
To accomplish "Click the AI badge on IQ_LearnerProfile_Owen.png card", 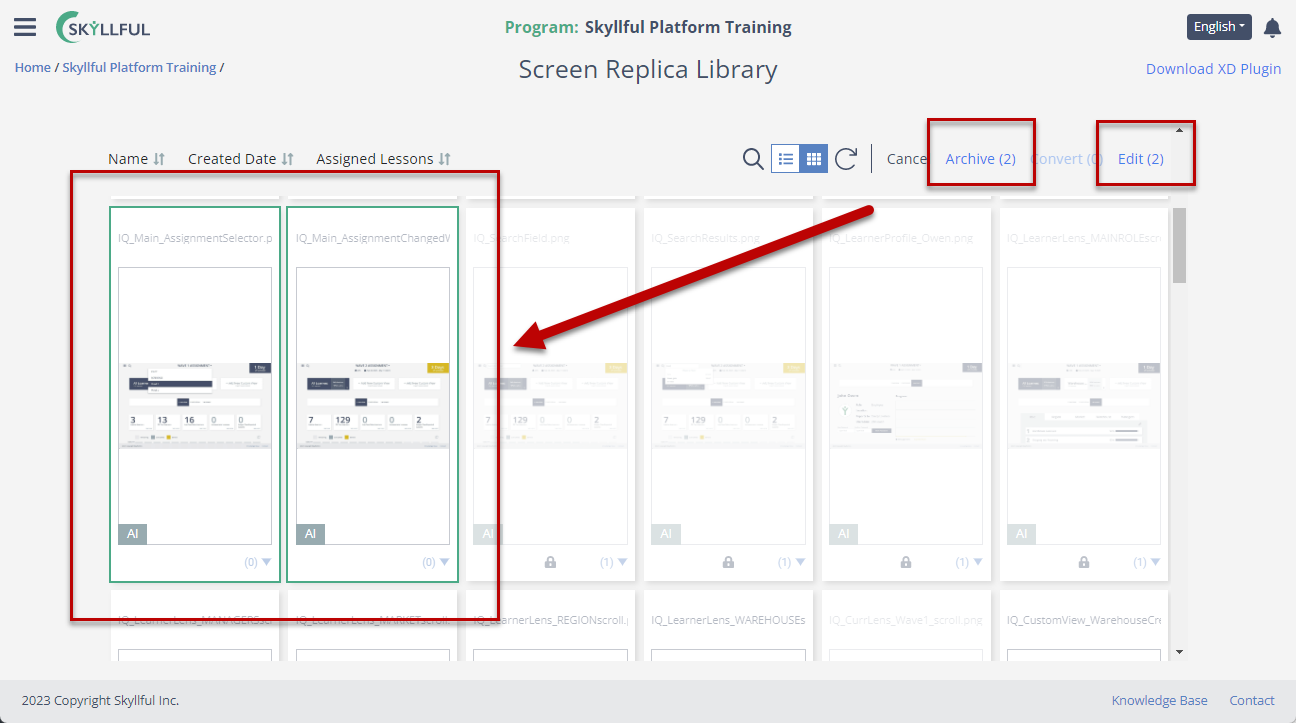I will [x=844, y=534].
